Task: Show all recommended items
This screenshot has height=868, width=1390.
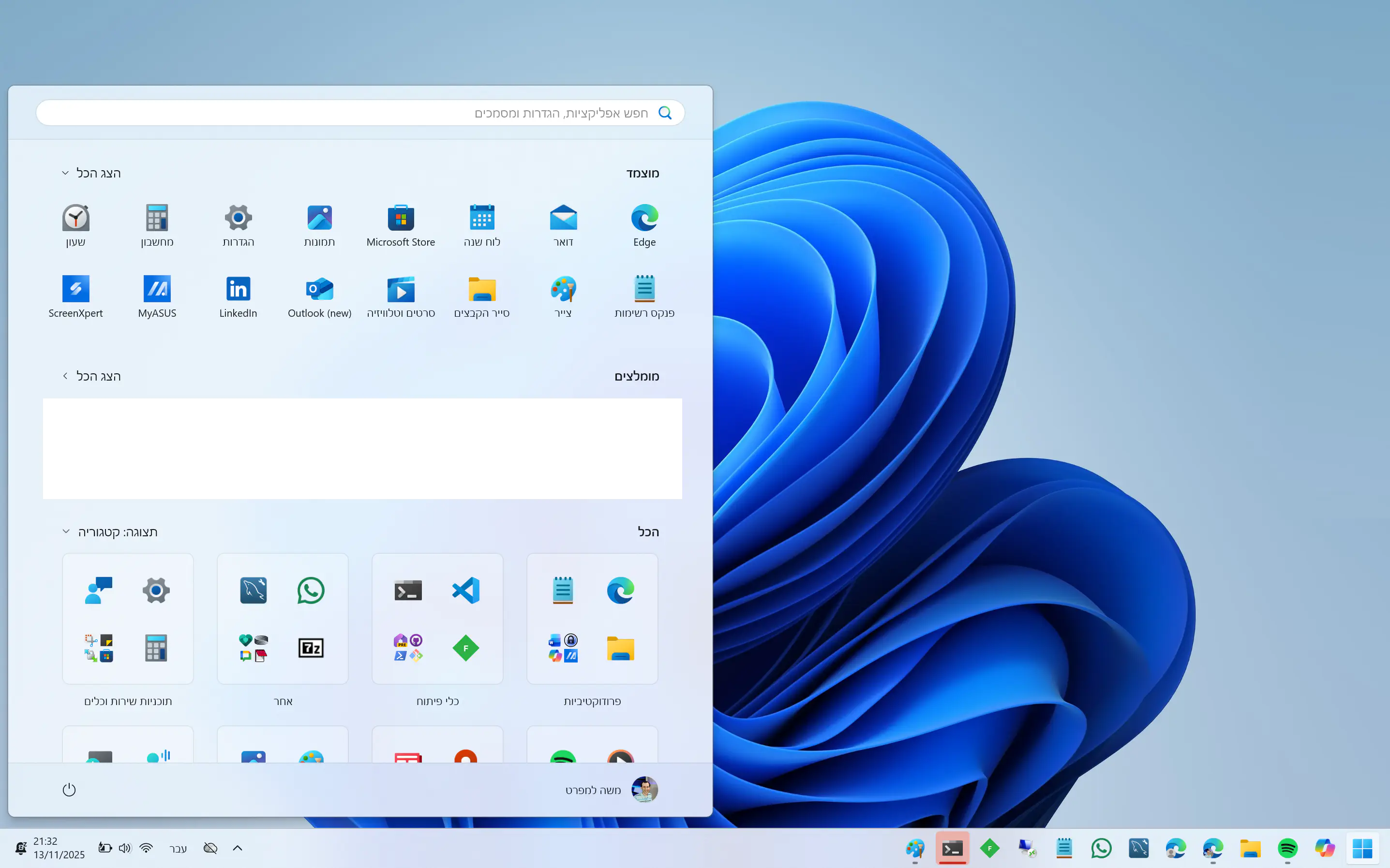Action: pos(91,376)
